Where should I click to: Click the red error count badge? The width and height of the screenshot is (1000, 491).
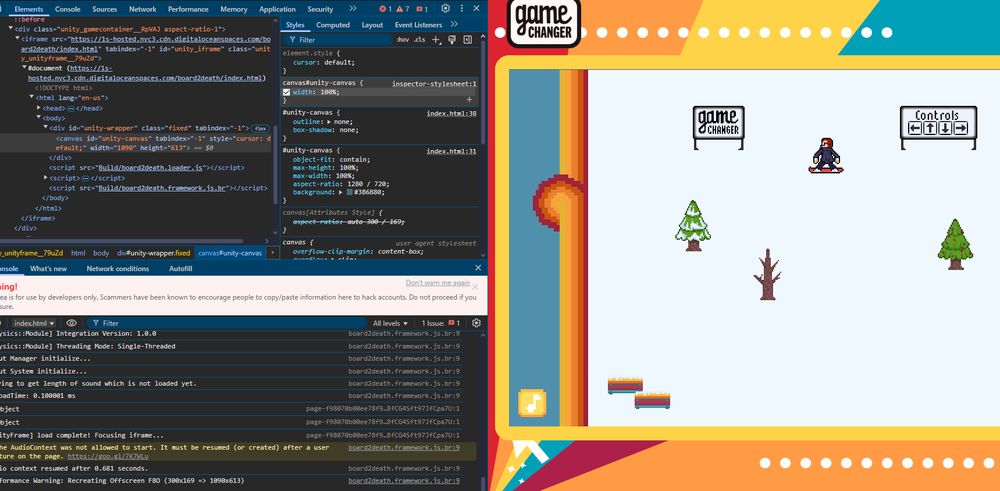coord(384,9)
